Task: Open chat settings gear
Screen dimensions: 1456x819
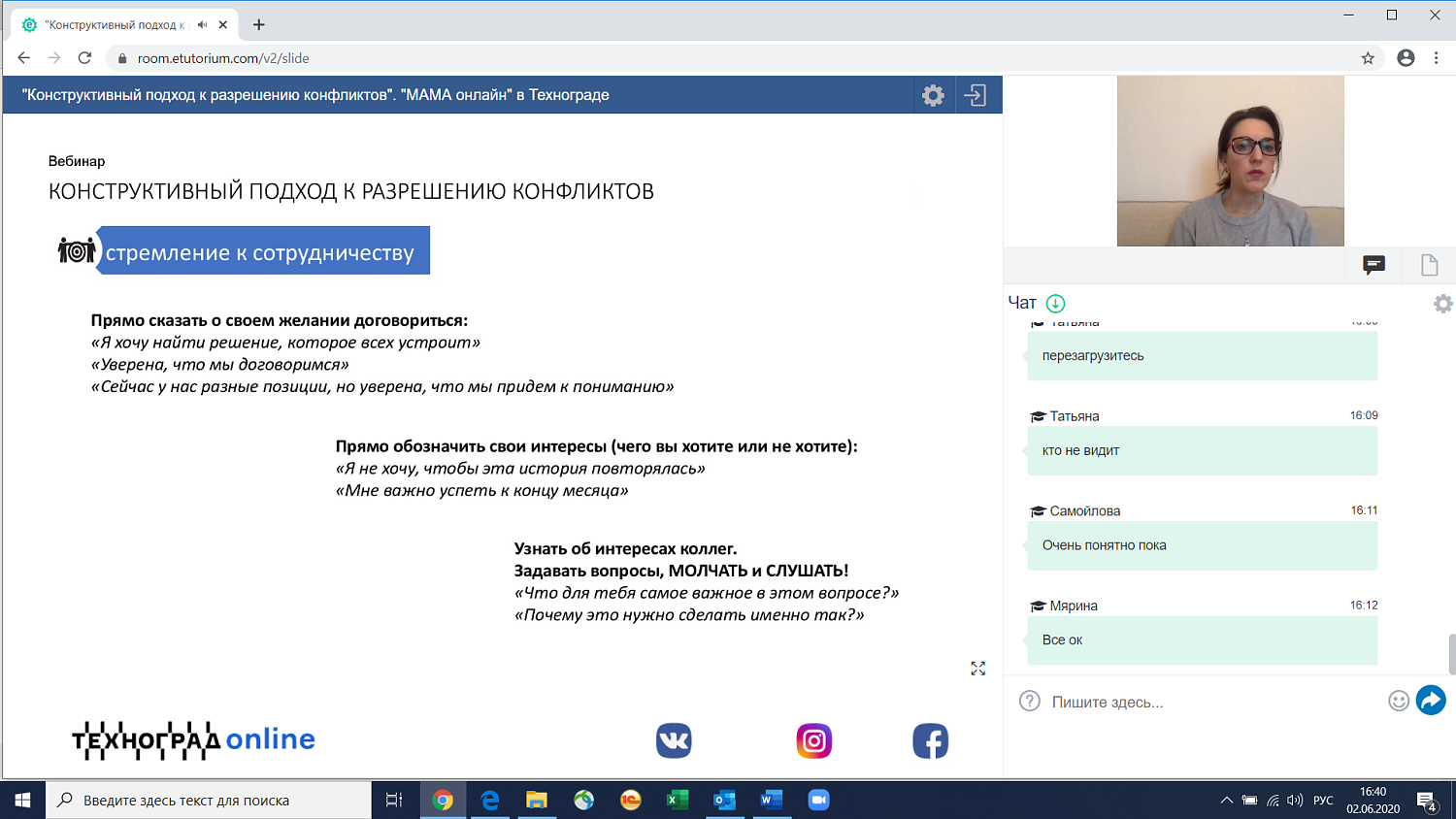Action: point(1443,304)
